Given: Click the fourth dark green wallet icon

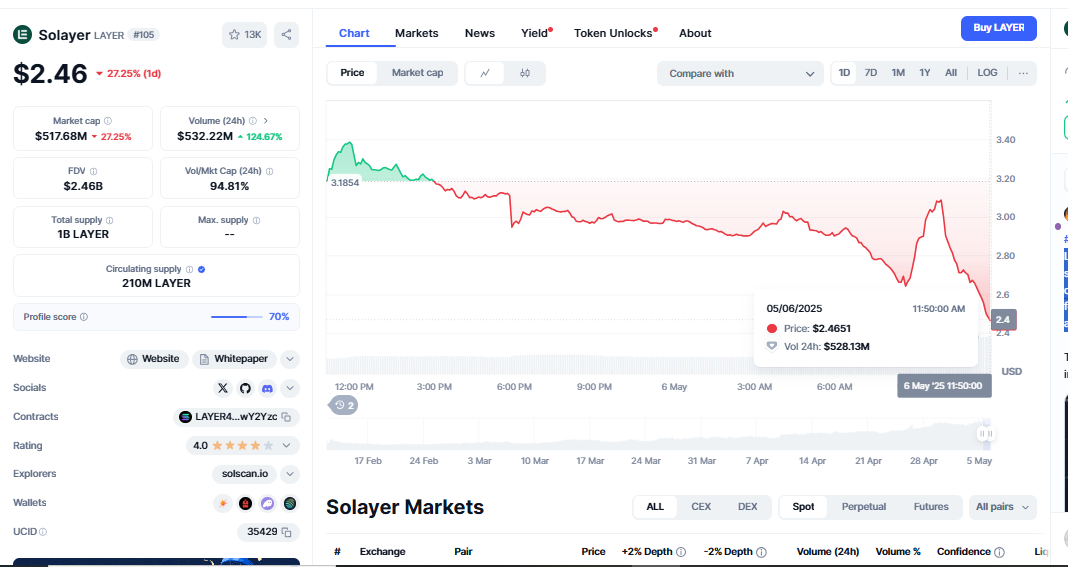Looking at the screenshot, I should 291,504.
